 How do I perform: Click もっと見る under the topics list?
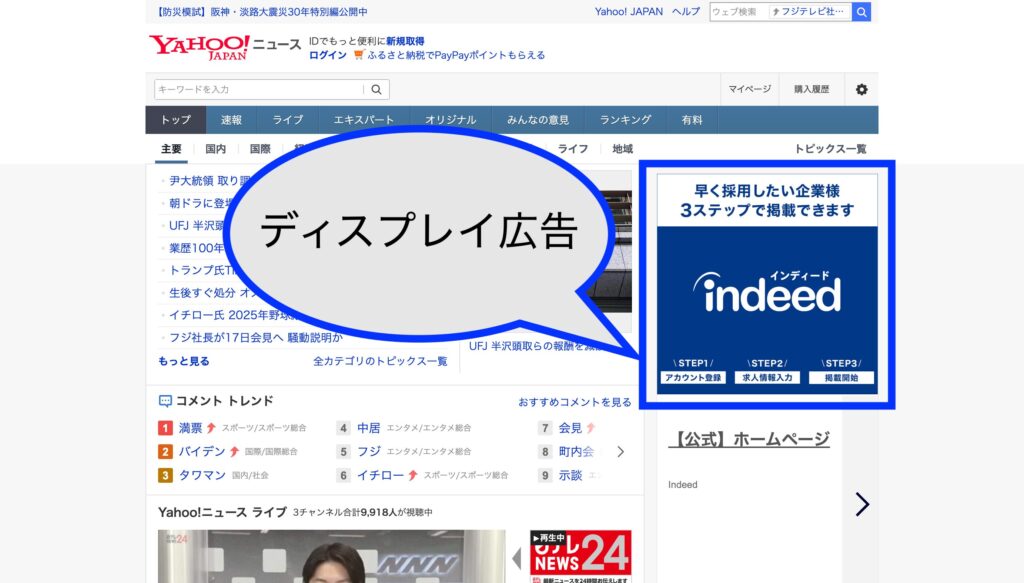[x=184, y=361]
